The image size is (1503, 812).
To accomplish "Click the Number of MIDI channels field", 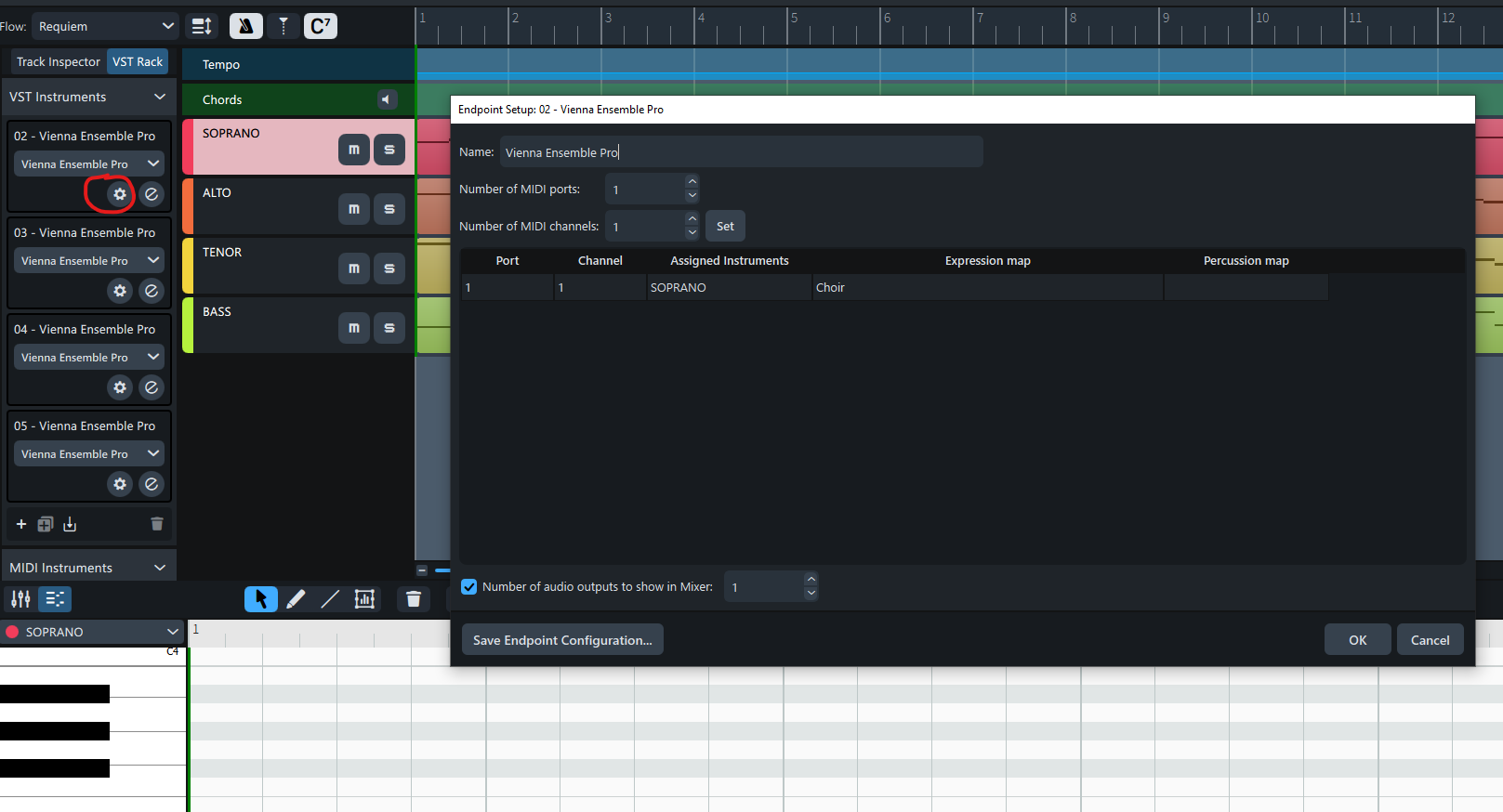I will (x=645, y=227).
